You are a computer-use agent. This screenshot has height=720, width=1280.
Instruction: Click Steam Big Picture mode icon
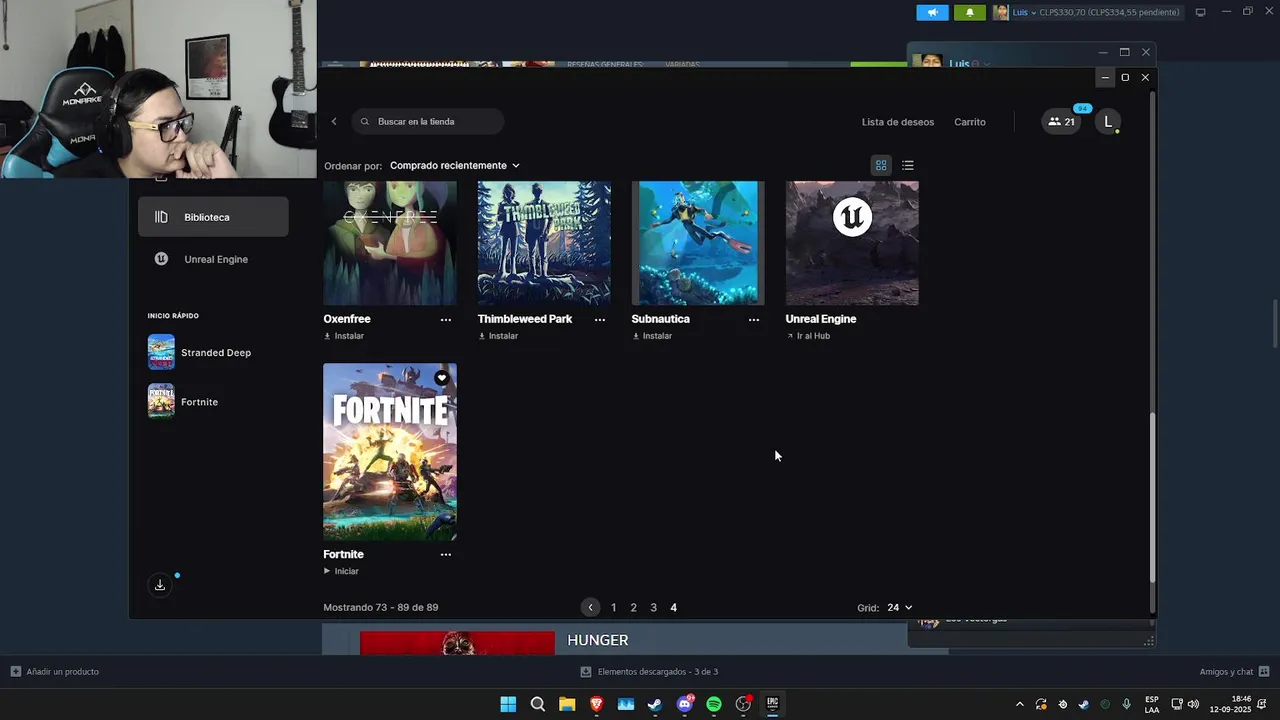click(1200, 12)
